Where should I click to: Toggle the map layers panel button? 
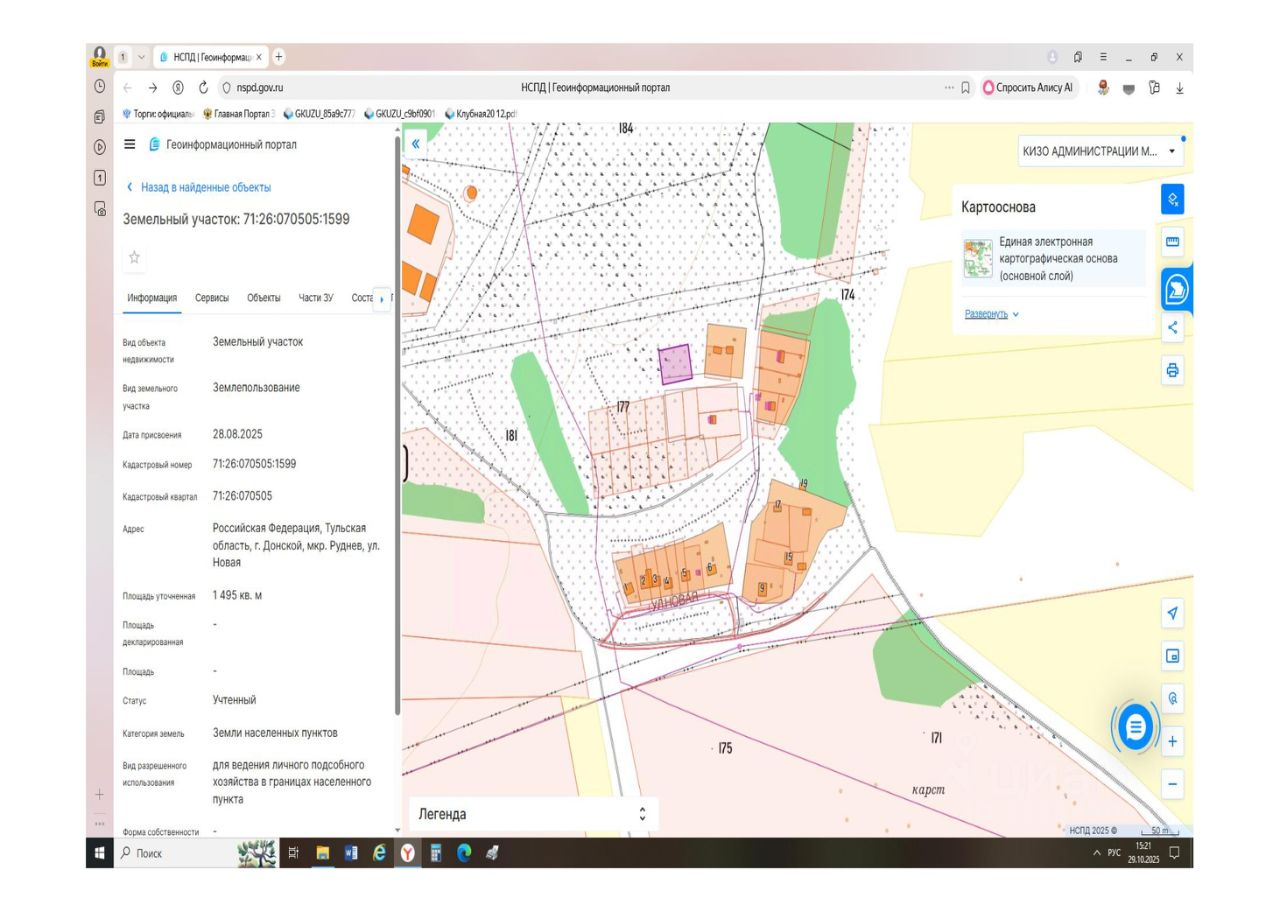1174,288
